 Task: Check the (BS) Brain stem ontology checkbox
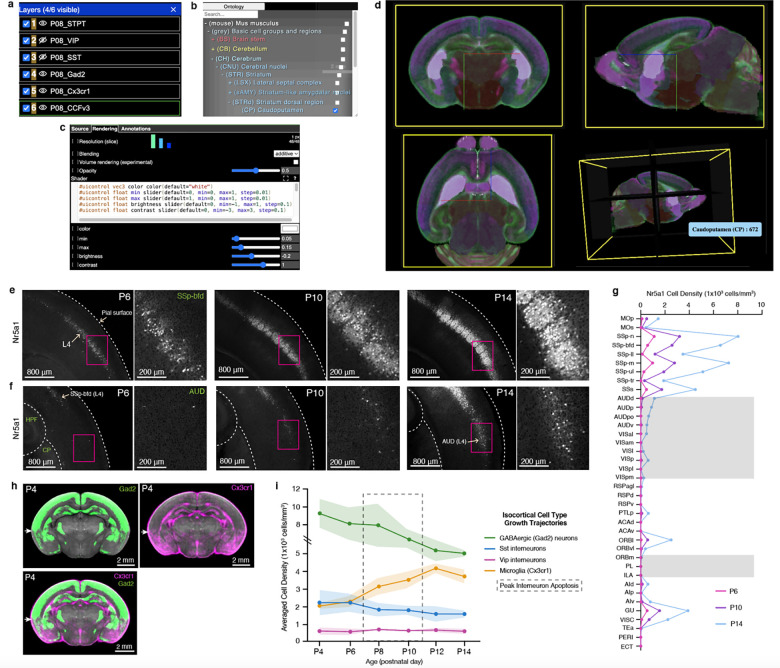[343, 39]
